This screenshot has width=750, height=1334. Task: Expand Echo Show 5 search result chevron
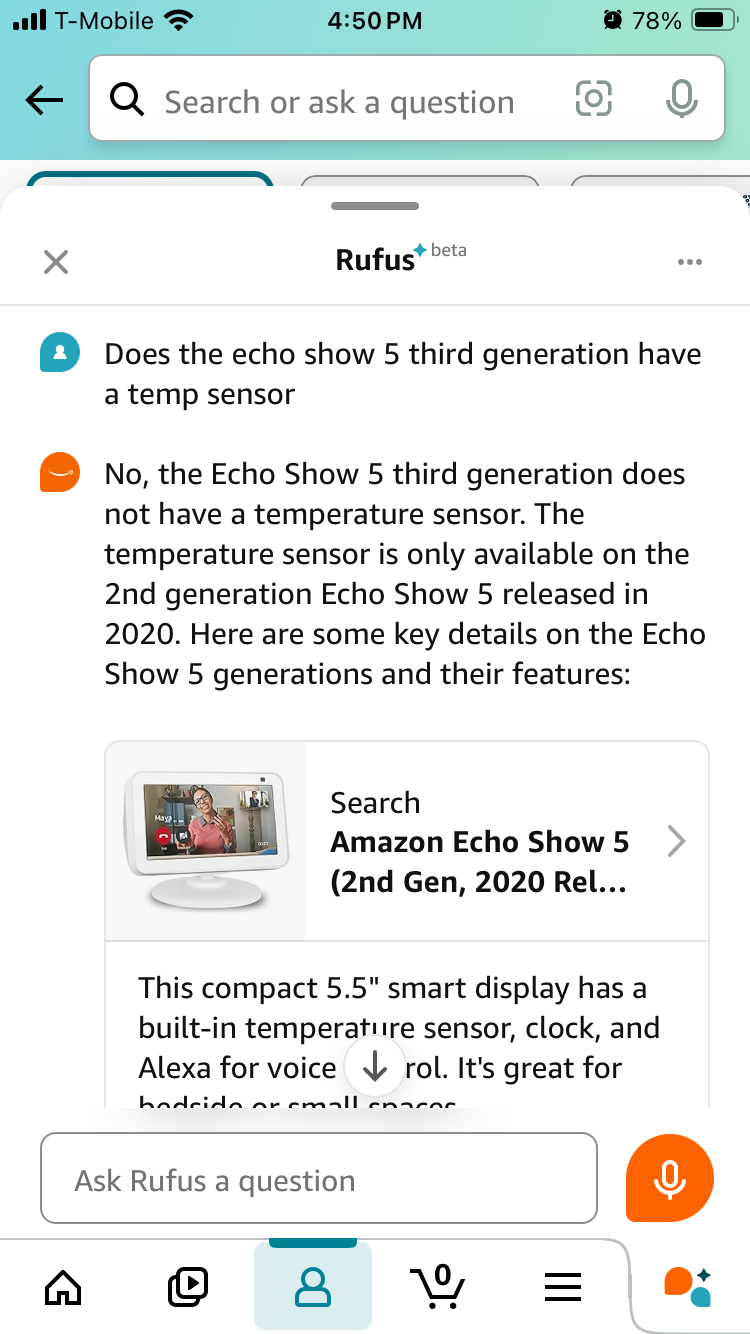[676, 842]
